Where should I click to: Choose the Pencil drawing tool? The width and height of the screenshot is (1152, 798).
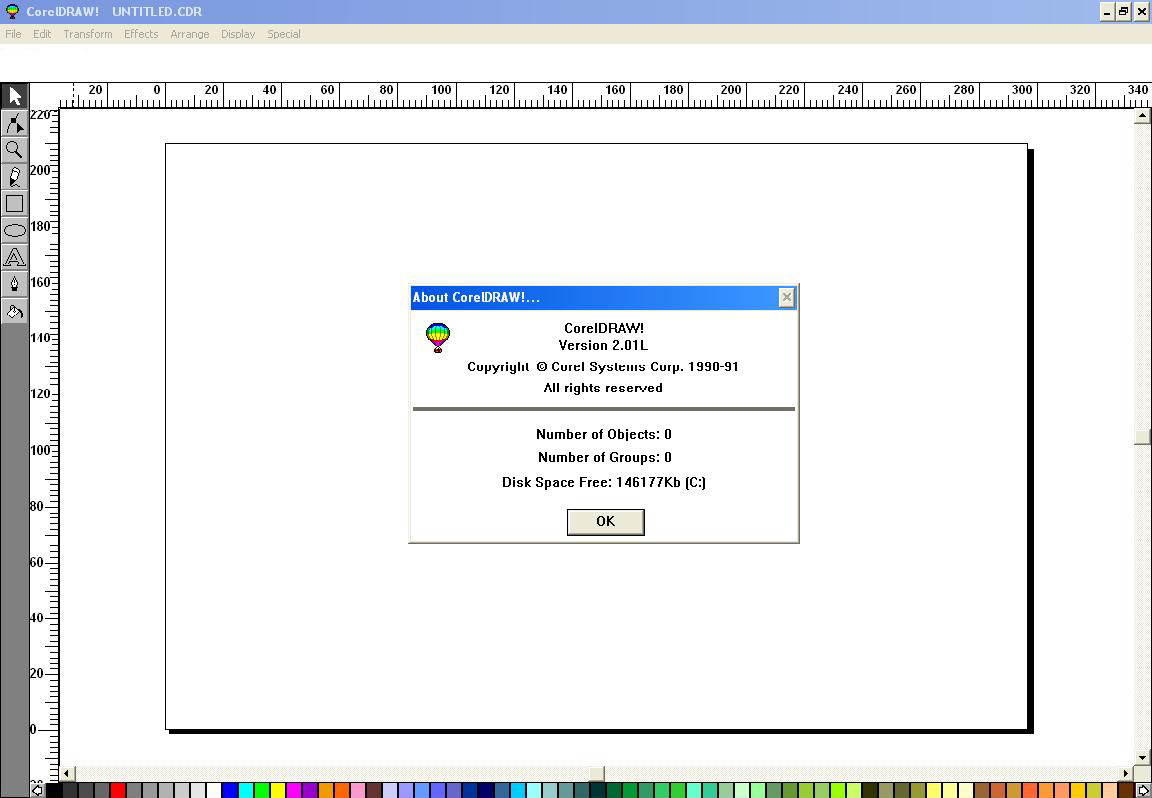tap(14, 177)
